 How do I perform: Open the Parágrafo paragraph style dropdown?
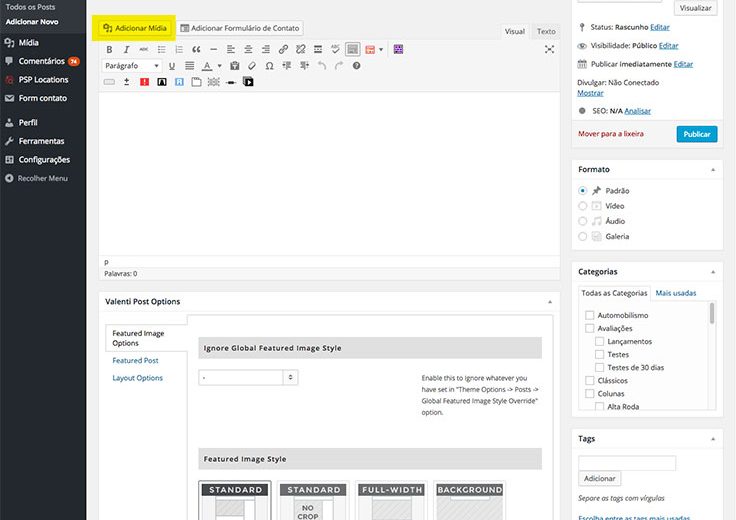[x=132, y=66]
